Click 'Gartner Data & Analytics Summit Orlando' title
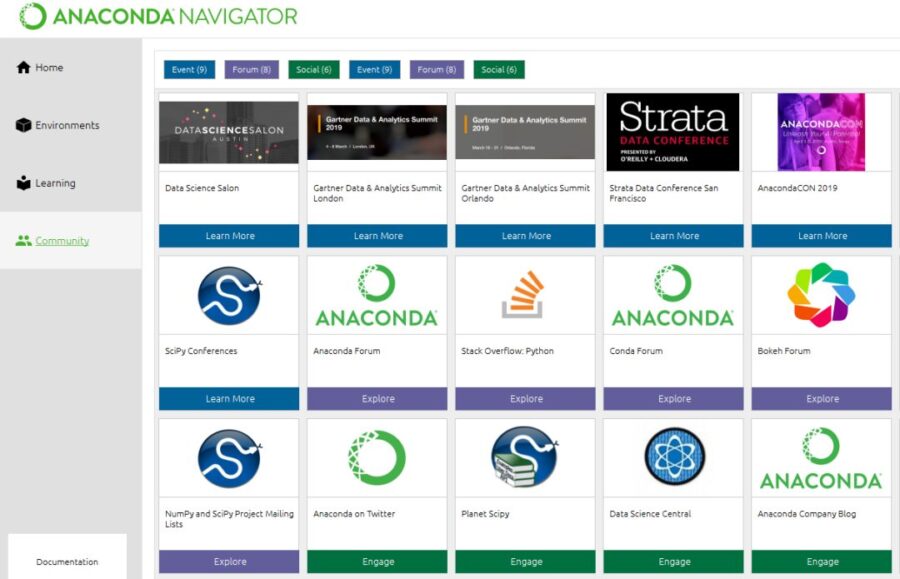Screen dimensions: 900x579 point(525,193)
